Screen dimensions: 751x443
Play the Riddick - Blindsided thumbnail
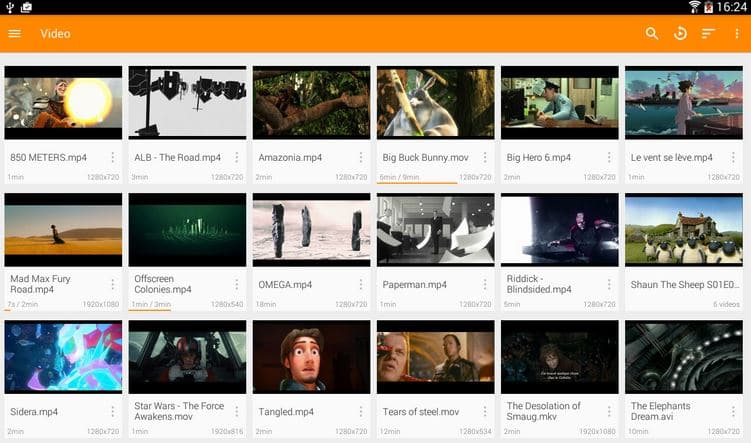(x=559, y=230)
